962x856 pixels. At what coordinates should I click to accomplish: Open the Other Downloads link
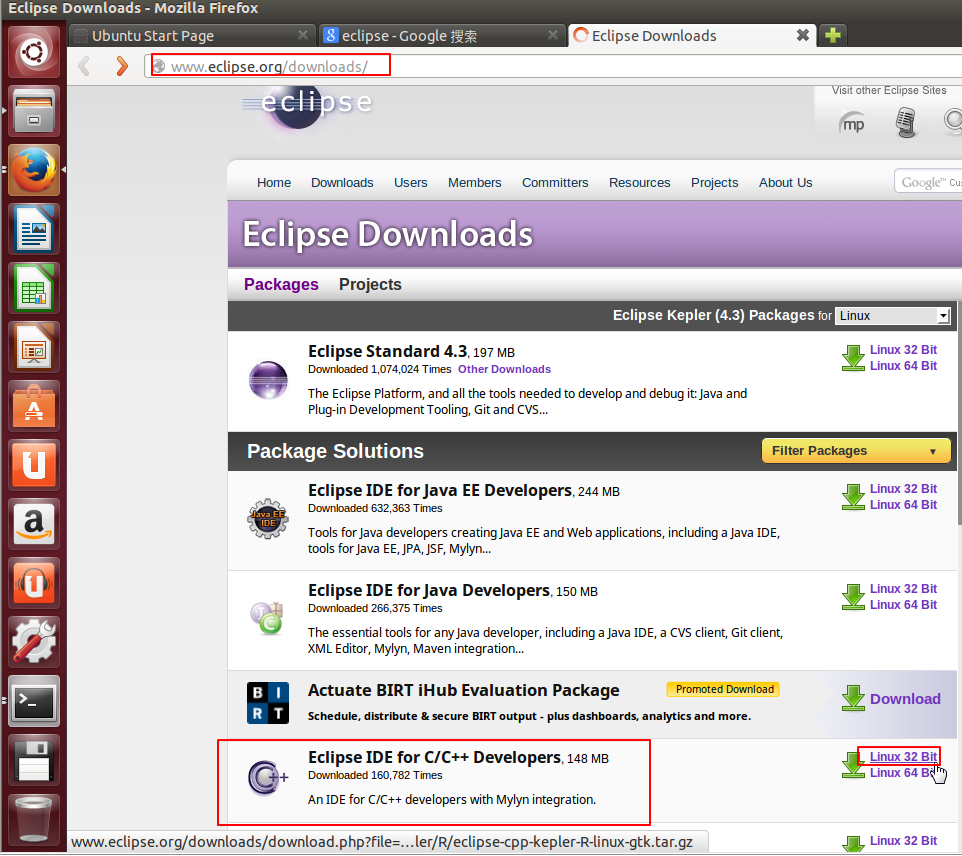(504, 369)
